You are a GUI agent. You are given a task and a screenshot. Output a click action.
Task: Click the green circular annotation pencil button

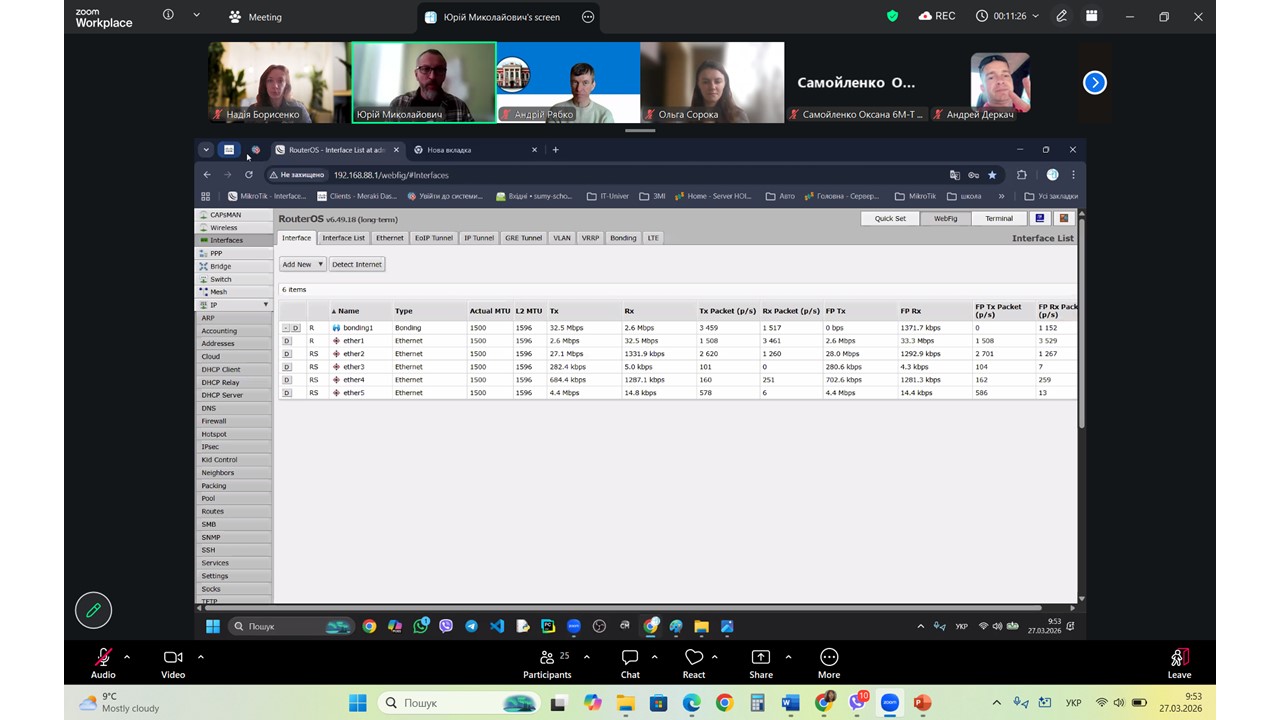[94, 609]
